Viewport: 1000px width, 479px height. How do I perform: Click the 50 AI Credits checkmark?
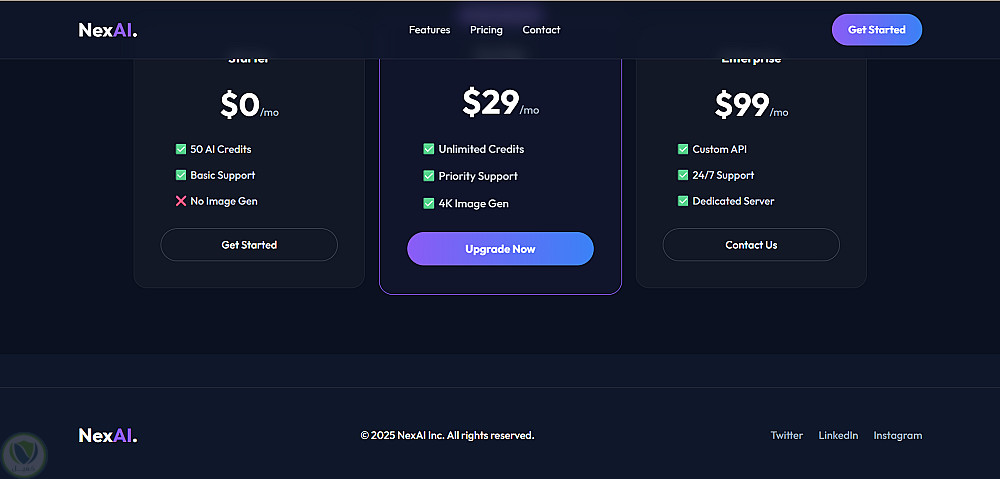tap(181, 149)
